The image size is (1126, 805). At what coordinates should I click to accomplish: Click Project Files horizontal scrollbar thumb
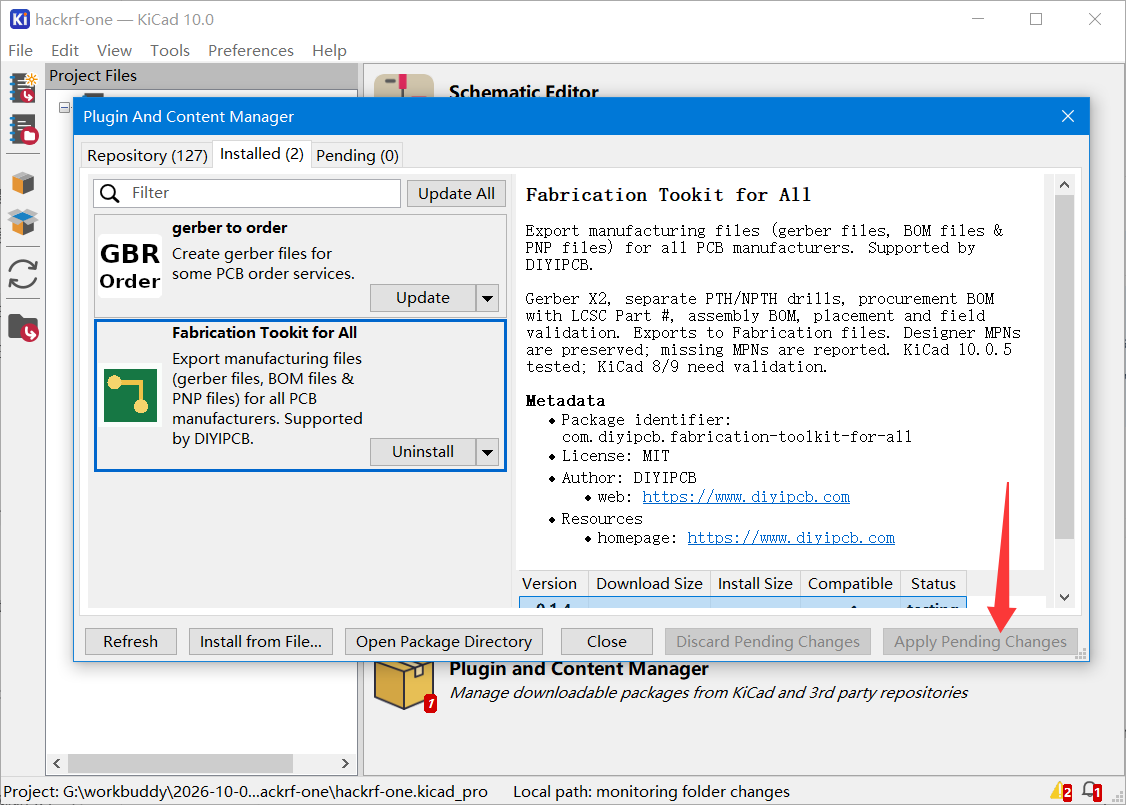pos(180,763)
